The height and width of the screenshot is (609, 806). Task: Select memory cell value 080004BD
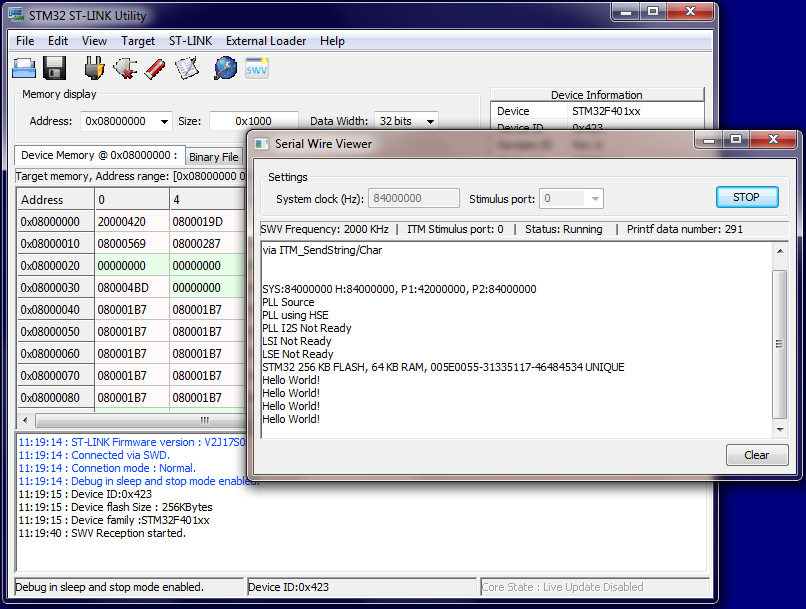(x=132, y=288)
